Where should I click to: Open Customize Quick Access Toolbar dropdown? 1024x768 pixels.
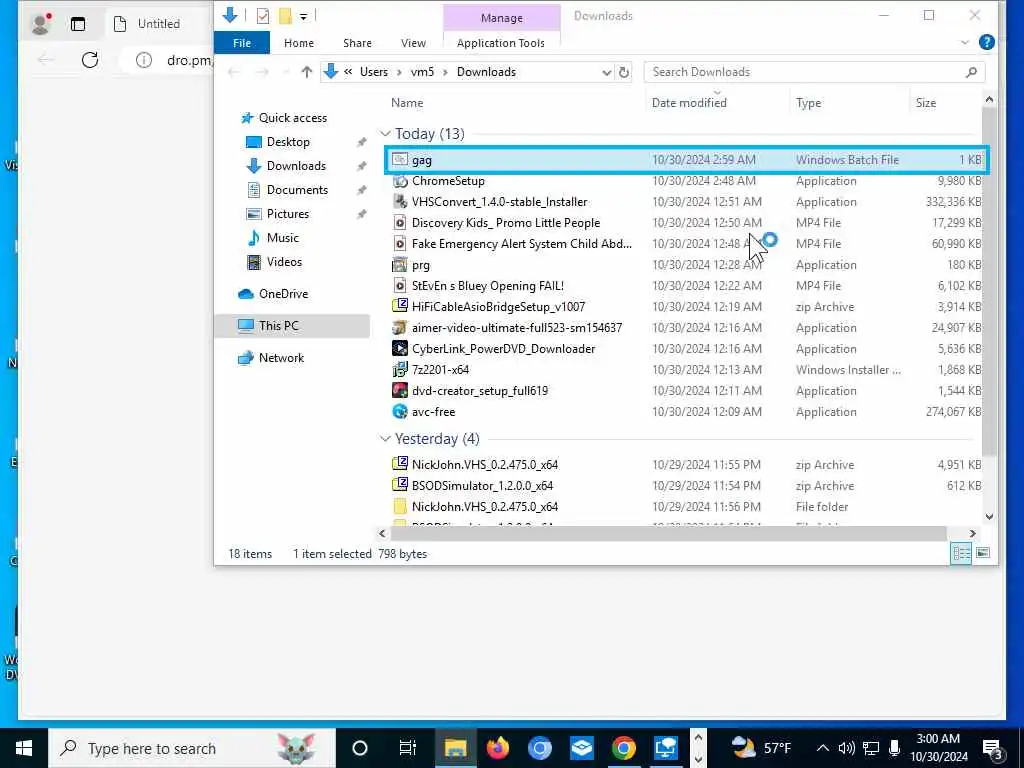[304, 16]
